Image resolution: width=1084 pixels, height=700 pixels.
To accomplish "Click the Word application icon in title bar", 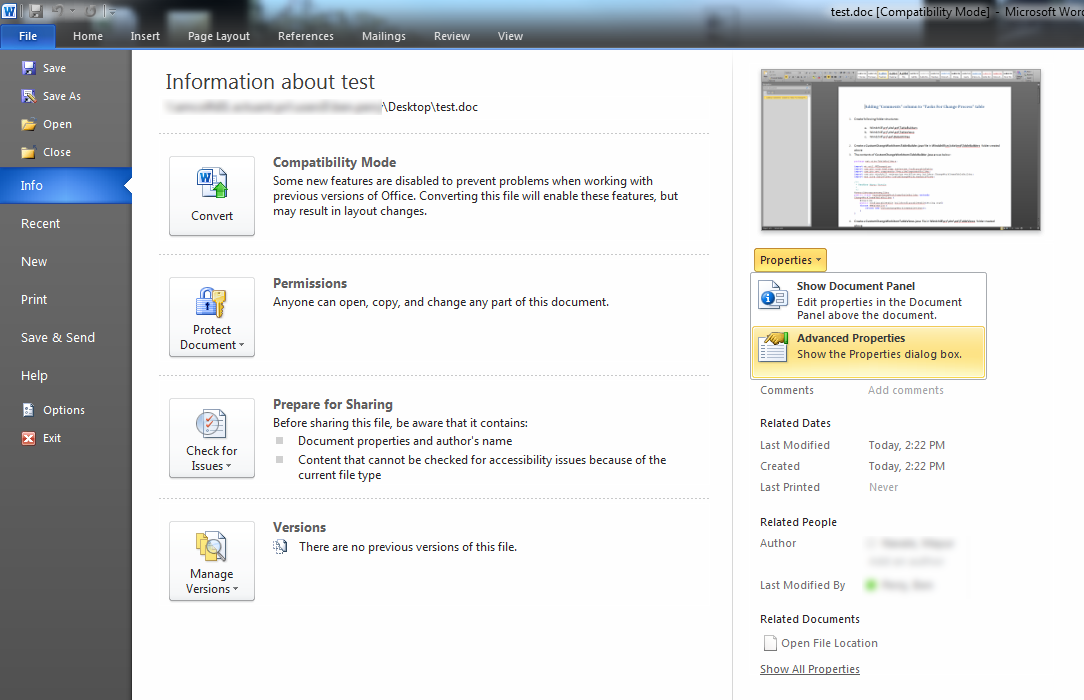I will (x=9, y=11).
